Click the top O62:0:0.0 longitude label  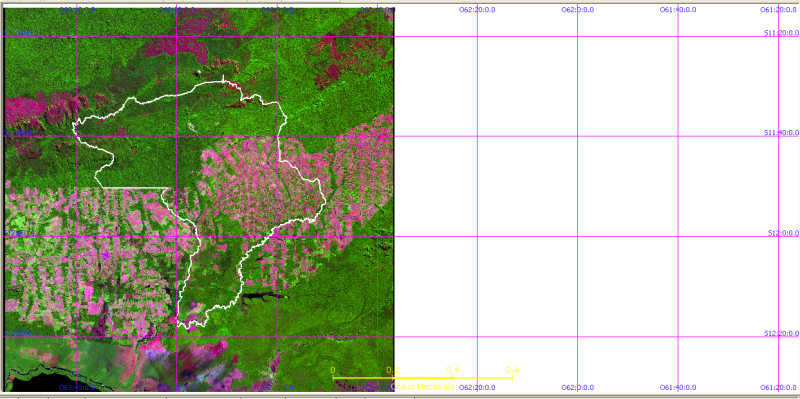(578, 10)
